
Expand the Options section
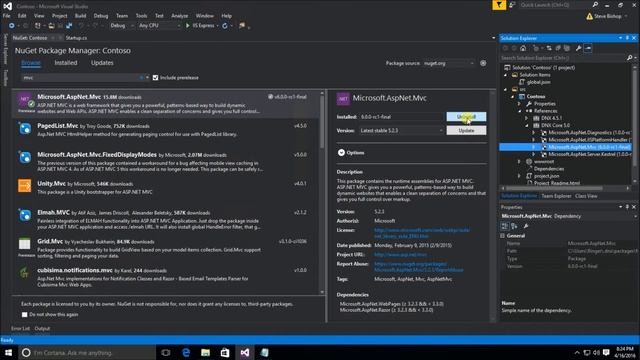[342, 153]
